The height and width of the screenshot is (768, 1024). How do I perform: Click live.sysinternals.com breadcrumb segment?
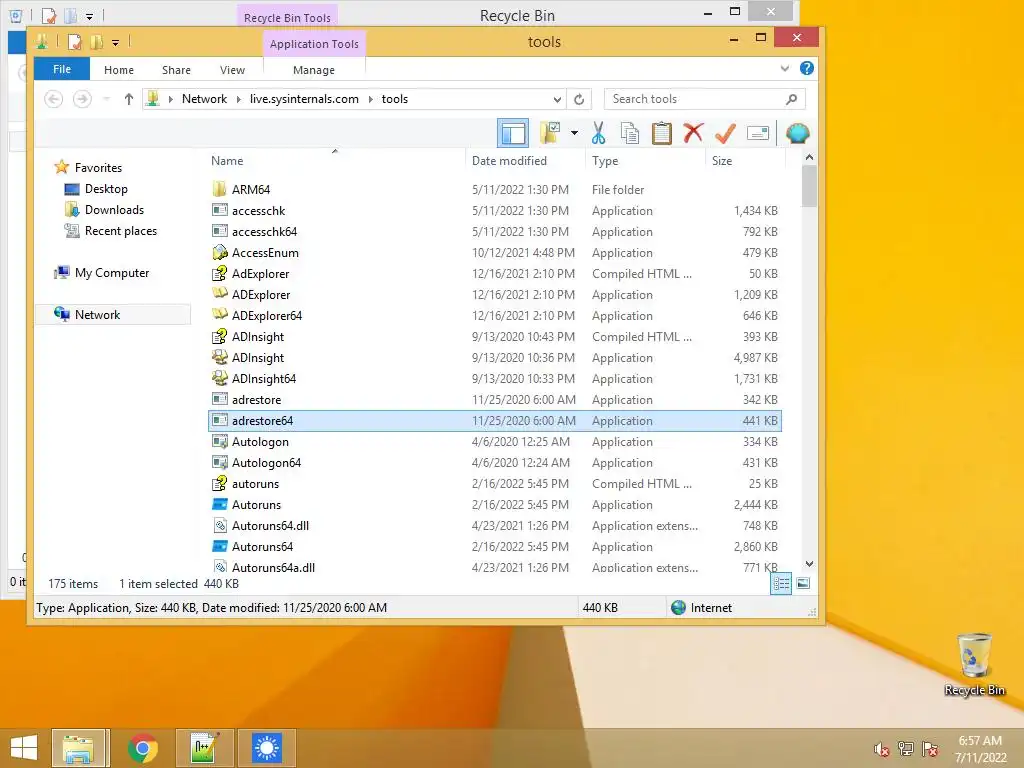click(304, 99)
